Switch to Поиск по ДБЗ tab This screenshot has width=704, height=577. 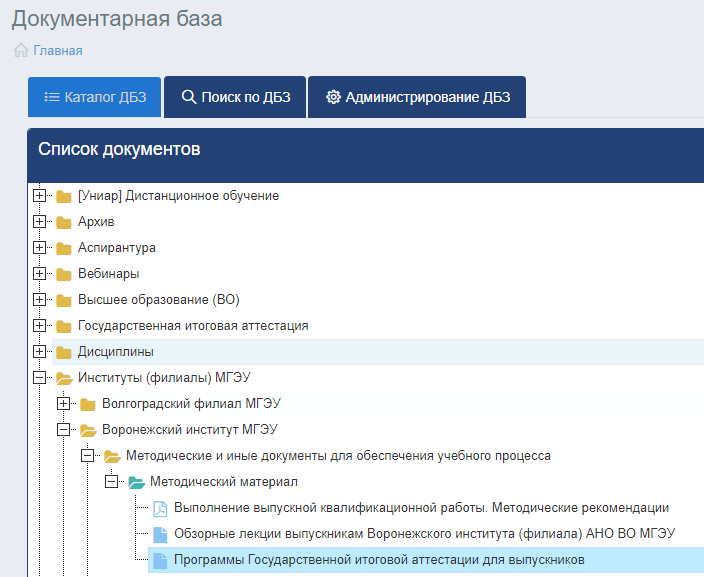tap(235, 97)
